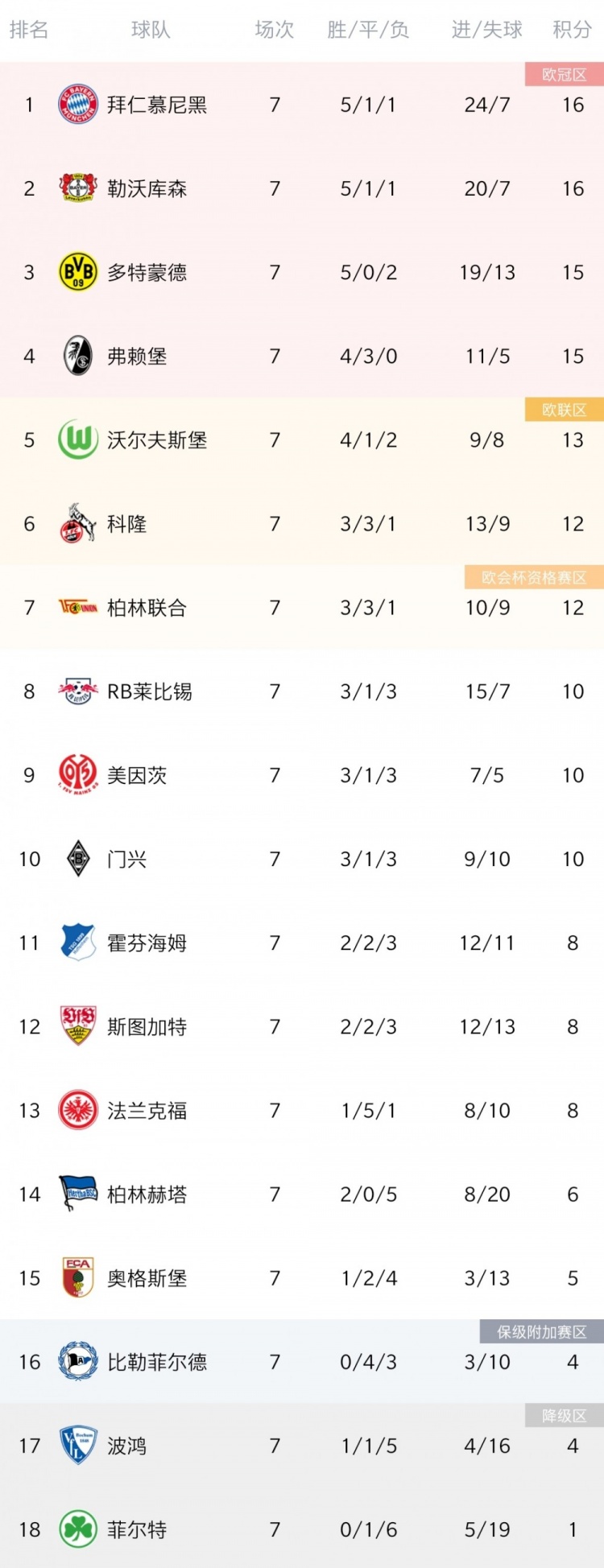Image resolution: width=604 pixels, height=1568 pixels.
Task: Click the RB Leipzig bulls logo
Action: pyautogui.click(x=78, y=691)
